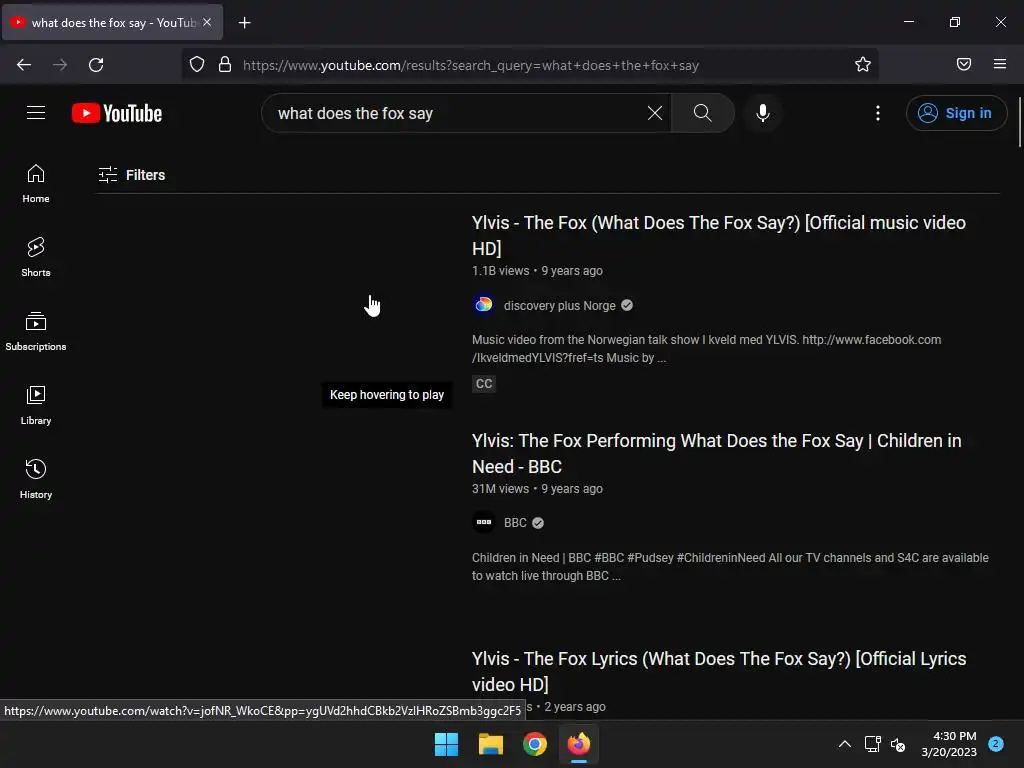Image resolution: width=1024 pixels, height=768 pixels.
Task: Click the muted volume tray icon
Action: [x=898, y=744]
